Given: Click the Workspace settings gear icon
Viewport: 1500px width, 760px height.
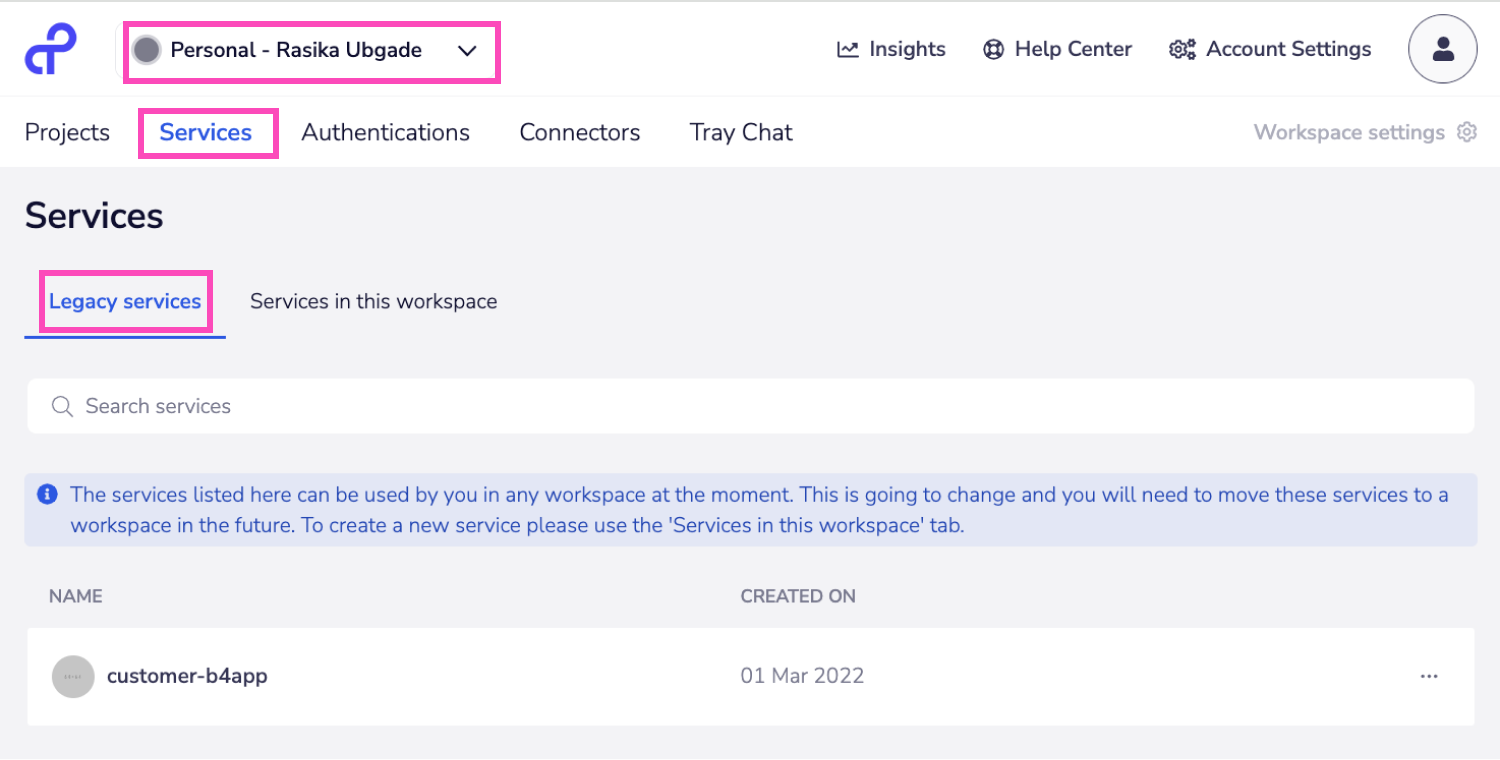Looking at the screenshot, I should point(1467,132).
